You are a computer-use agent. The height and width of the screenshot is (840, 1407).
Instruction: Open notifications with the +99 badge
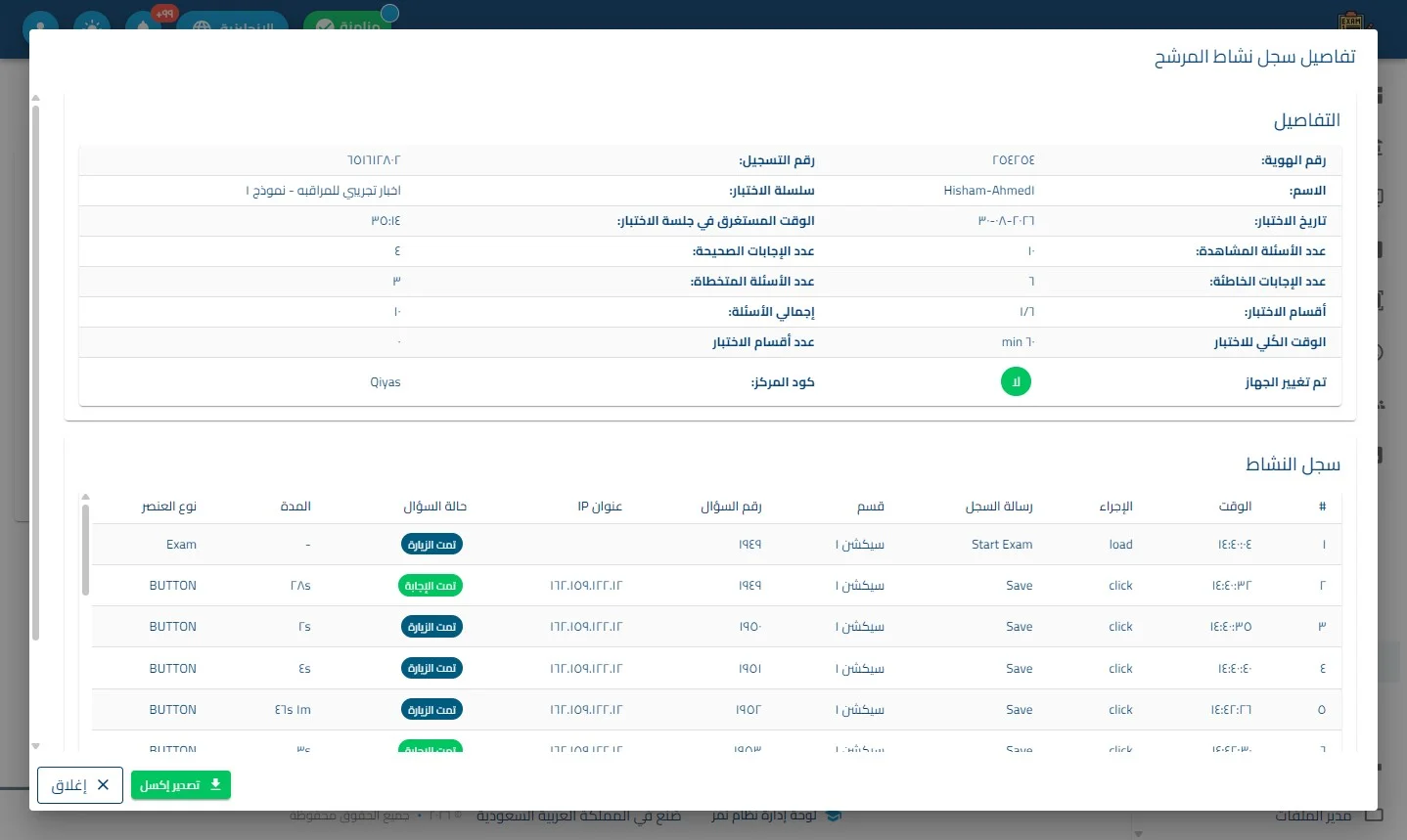click(145, 24)
